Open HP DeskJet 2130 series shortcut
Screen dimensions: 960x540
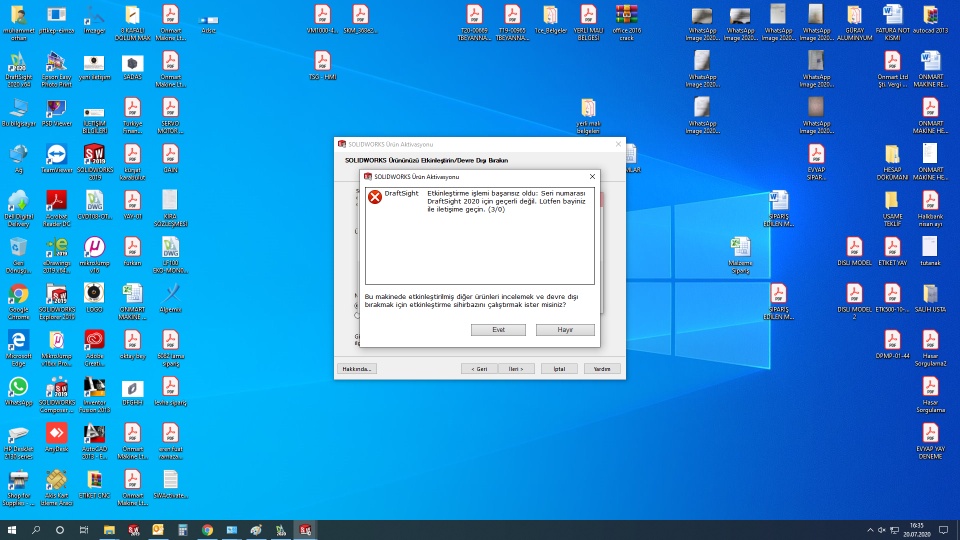click(18, 441)
